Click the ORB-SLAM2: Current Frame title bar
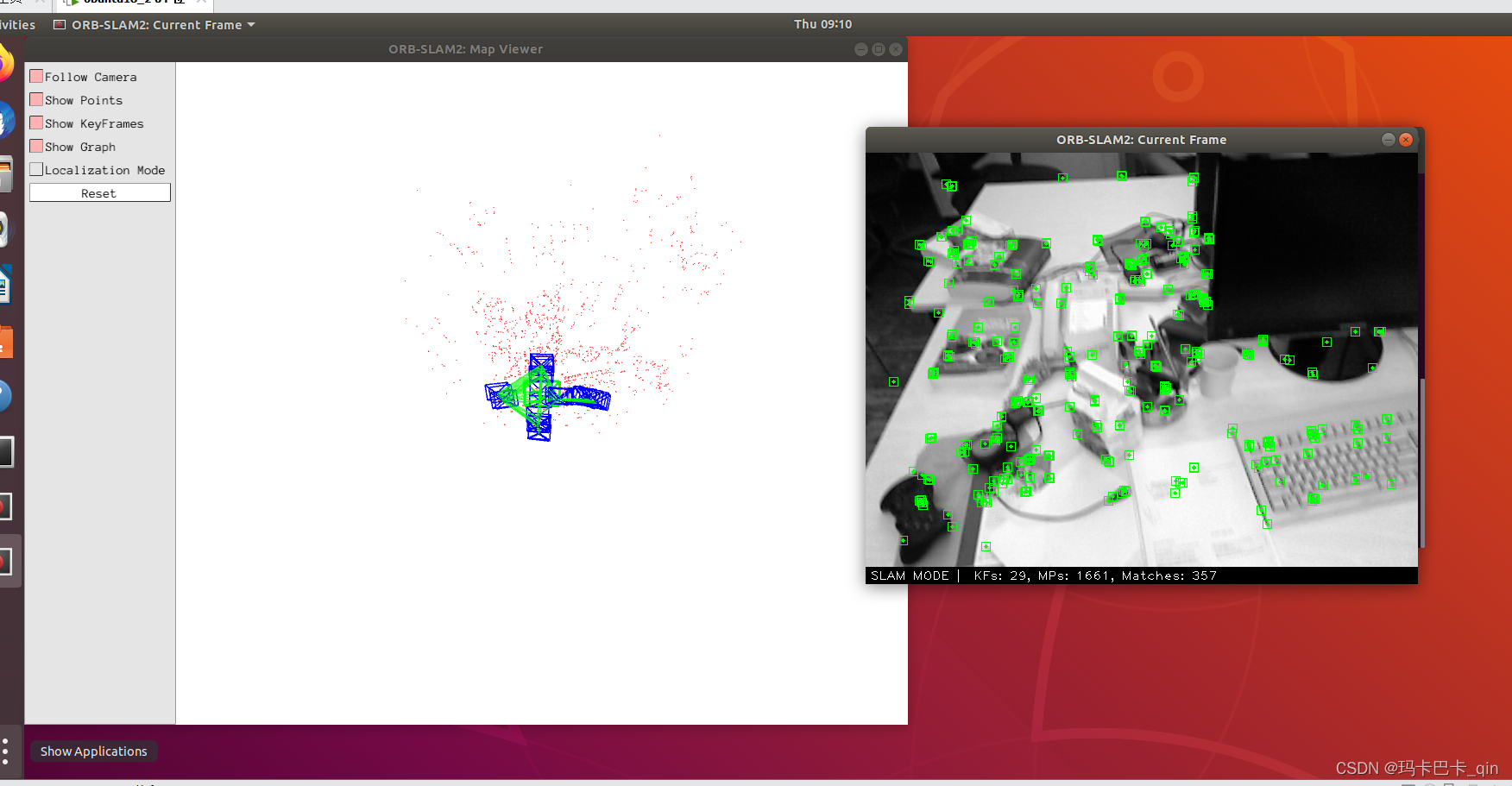This screenshot has width=1512, height=786. 1141,140
